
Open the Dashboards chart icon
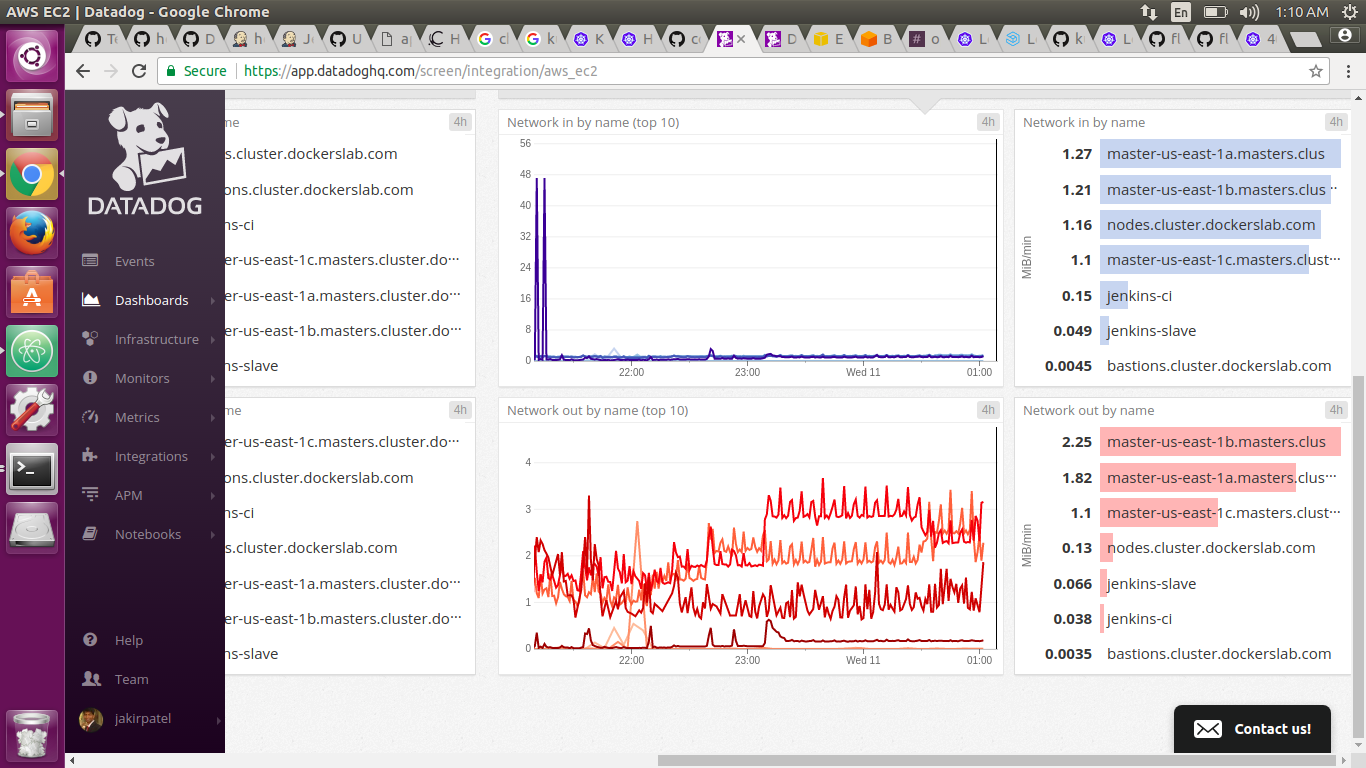pos(90,300)
